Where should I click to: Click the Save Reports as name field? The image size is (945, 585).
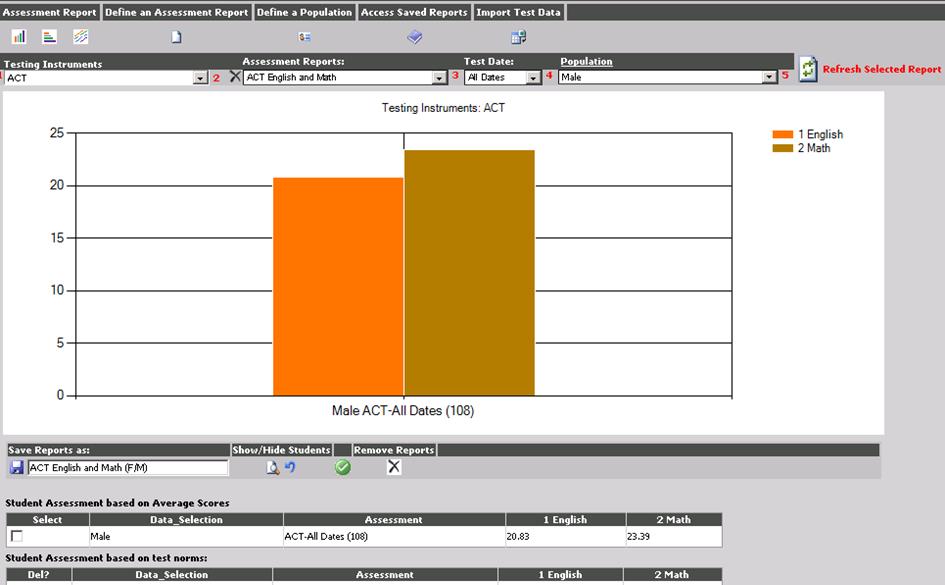click(x=127, y=467)
